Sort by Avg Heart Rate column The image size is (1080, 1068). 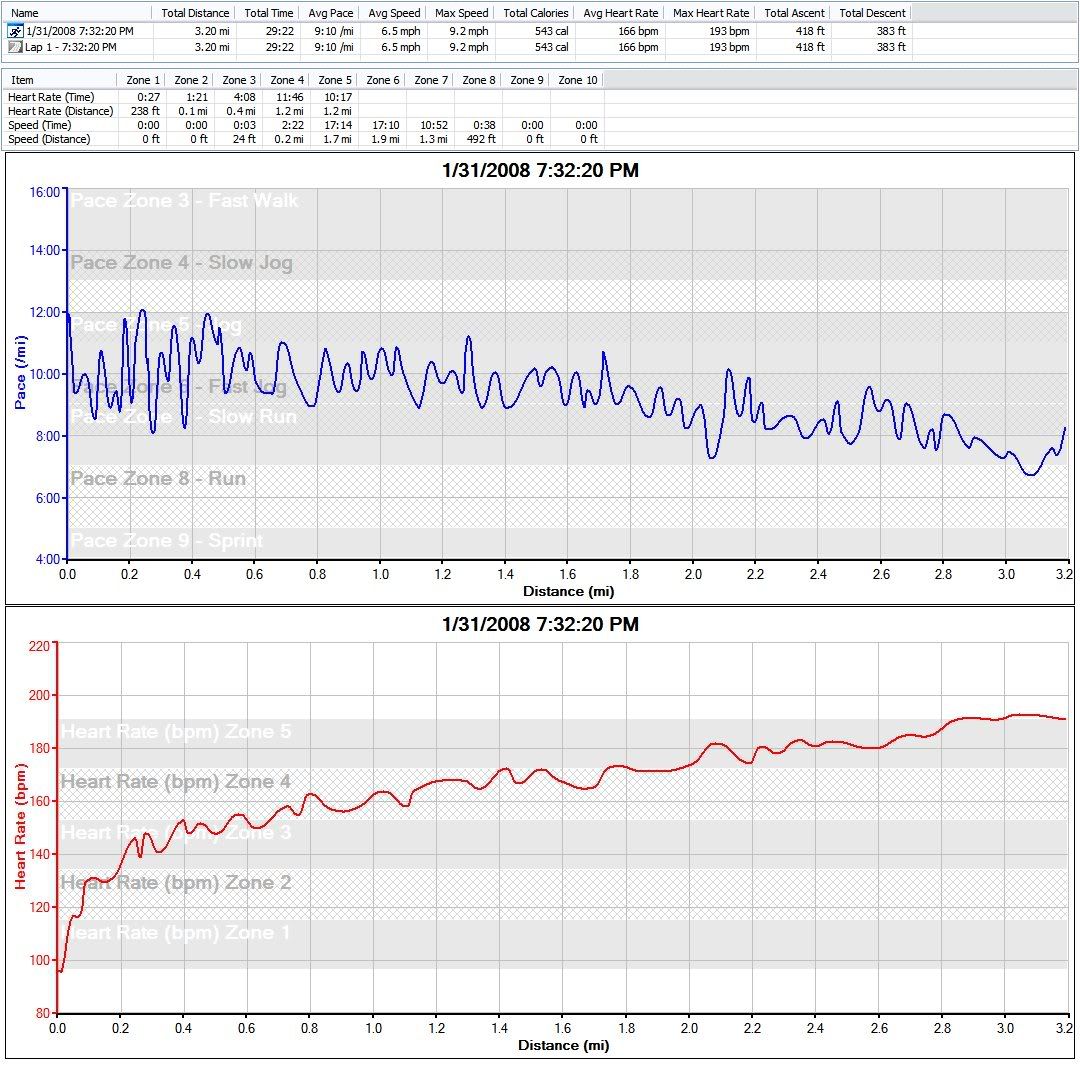click(620, 13)
